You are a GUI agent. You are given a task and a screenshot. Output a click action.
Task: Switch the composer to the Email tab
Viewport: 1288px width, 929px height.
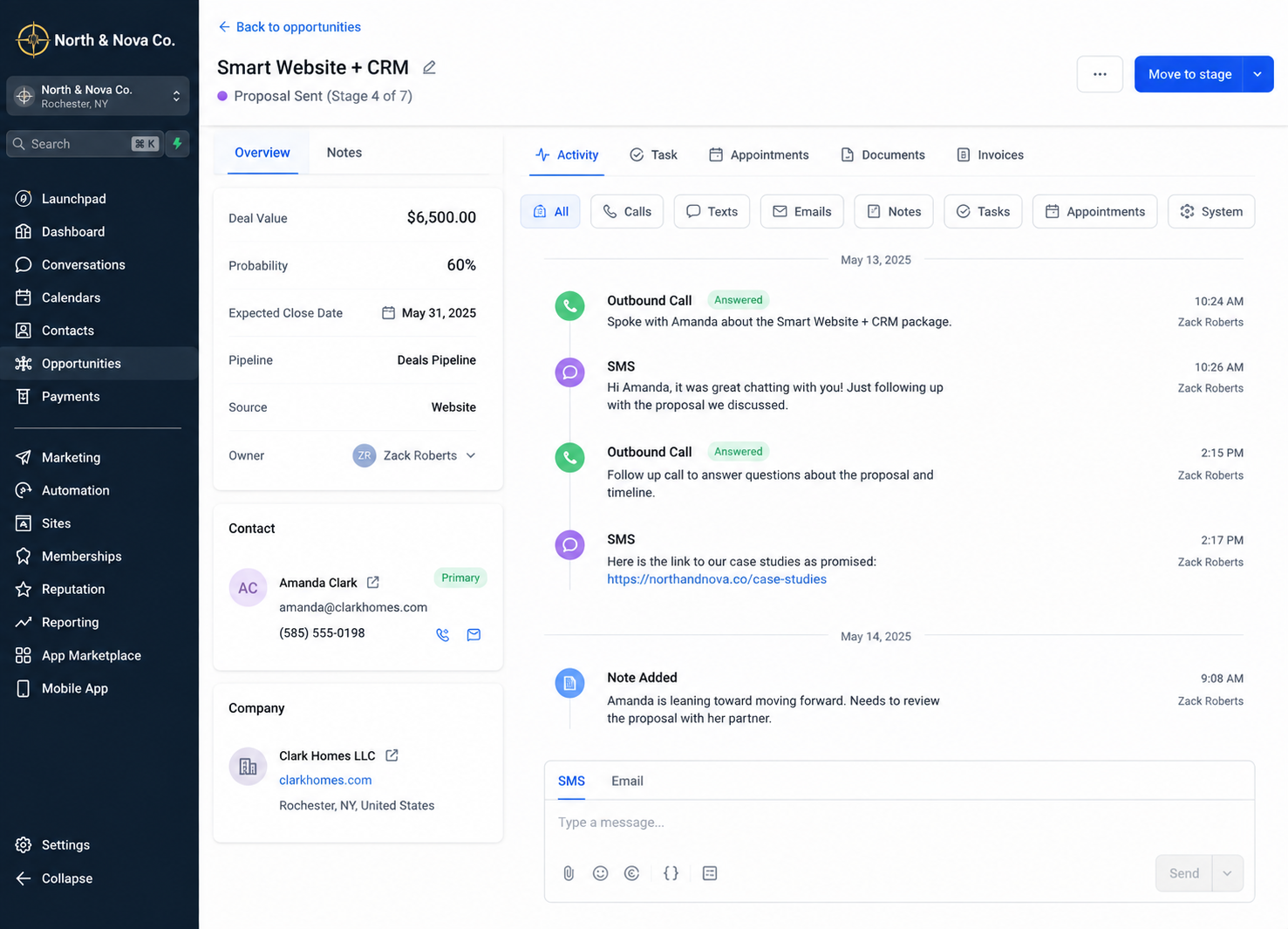tap(627, 781)
